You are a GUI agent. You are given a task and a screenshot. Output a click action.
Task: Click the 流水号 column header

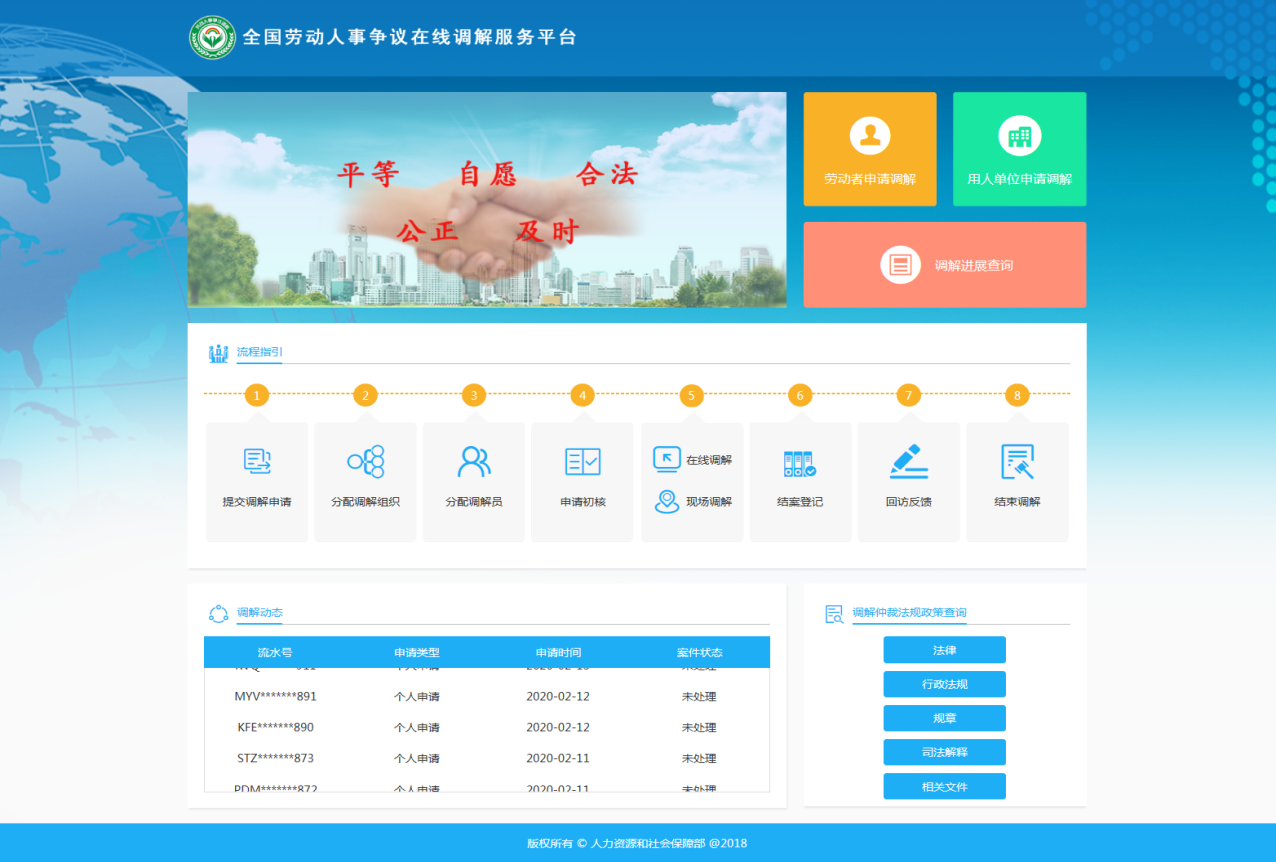click(x=275, y=652)
